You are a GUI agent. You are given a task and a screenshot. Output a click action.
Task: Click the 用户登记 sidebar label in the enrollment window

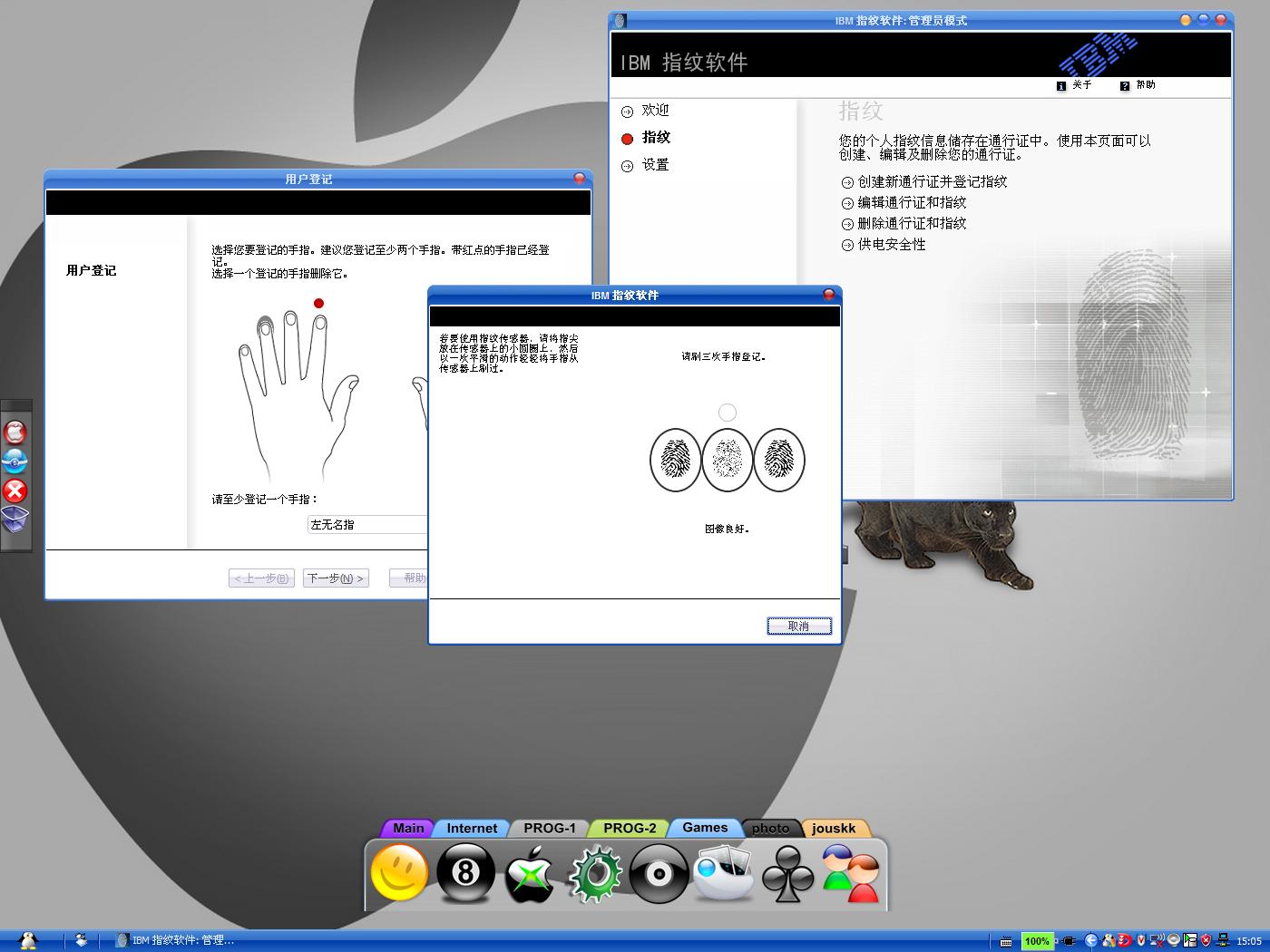(x=92, y=271)
